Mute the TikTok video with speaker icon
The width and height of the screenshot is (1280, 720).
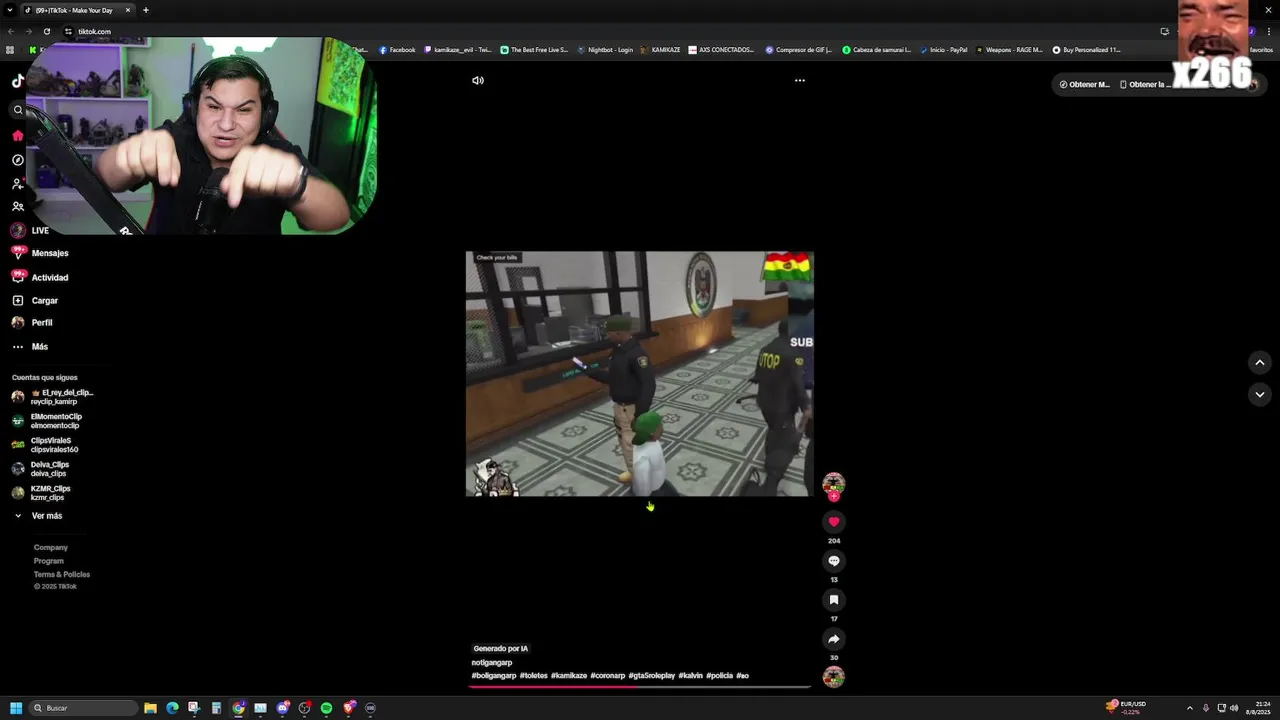478,80
